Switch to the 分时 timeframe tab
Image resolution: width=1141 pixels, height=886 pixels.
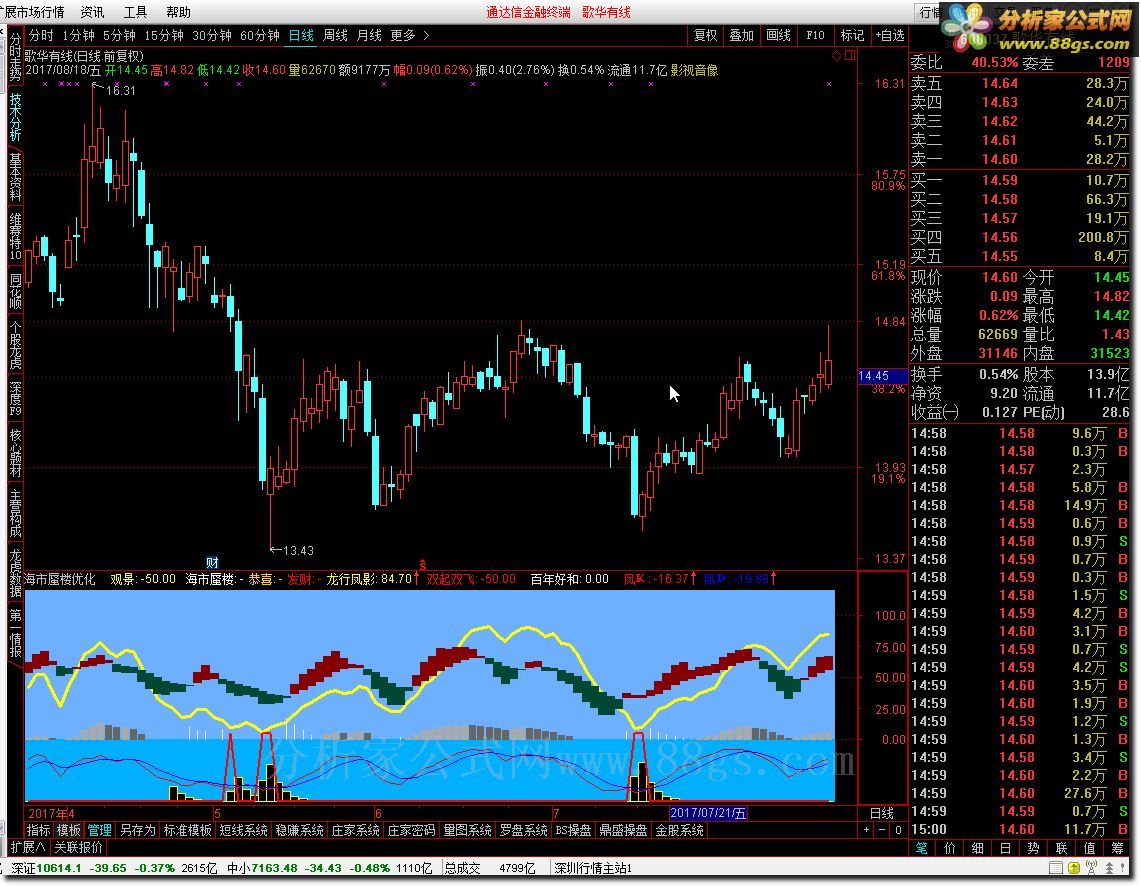[41, 35]
